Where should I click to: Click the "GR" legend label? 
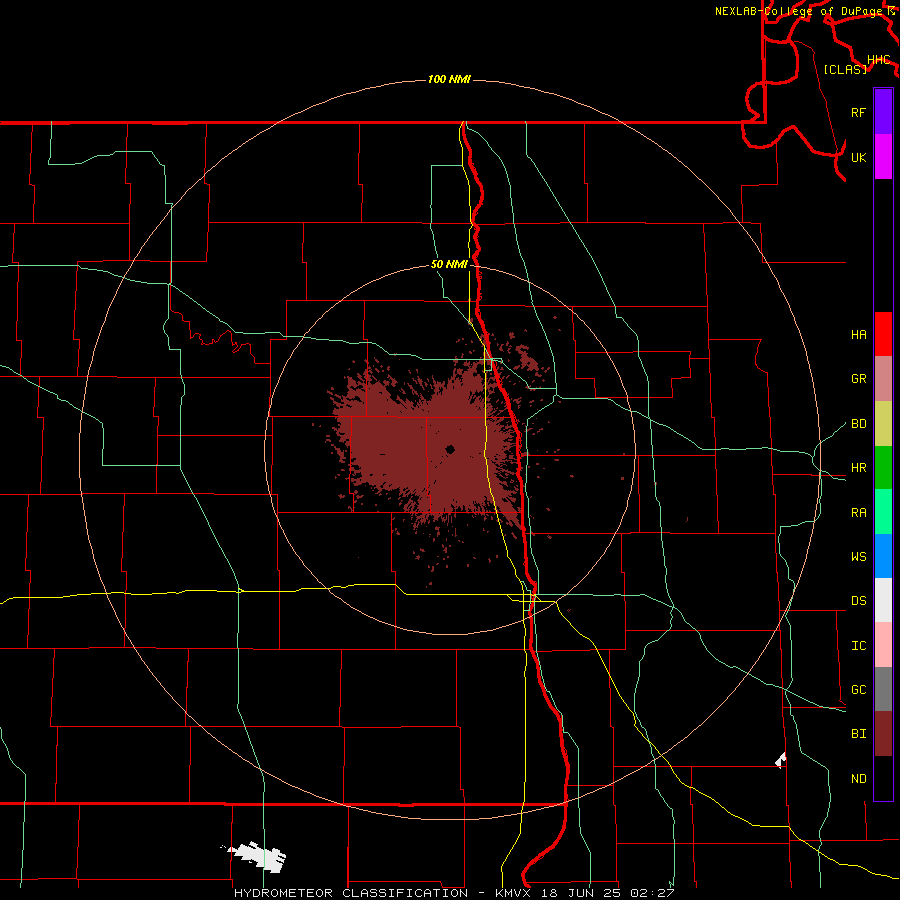point(858,379)
